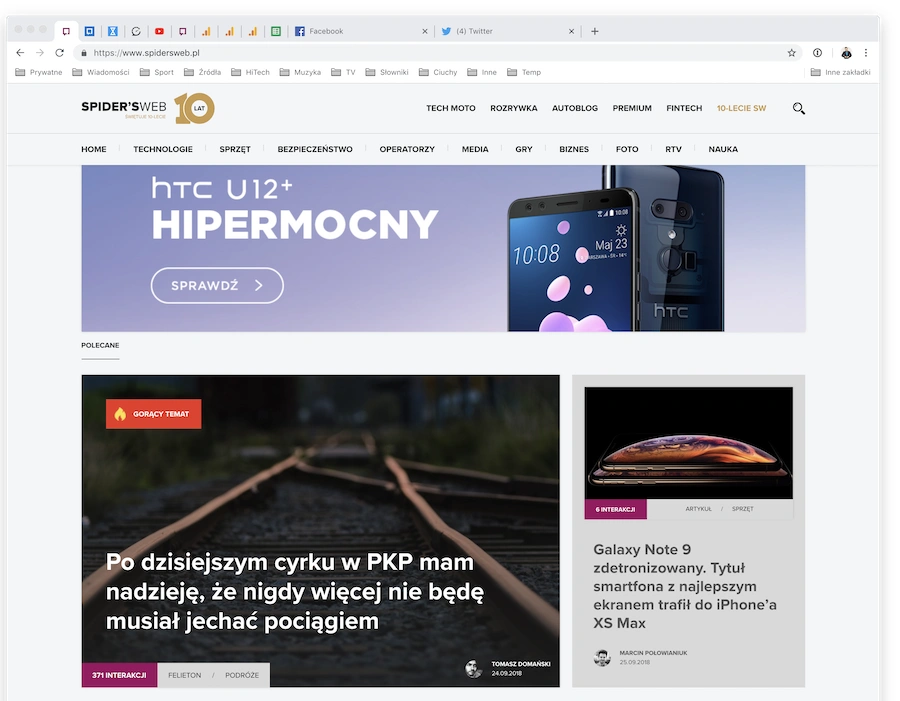Screen dimensions: 900x701
Task: Click the Spider's Web 10 lat logo
Action: [148, 108]
